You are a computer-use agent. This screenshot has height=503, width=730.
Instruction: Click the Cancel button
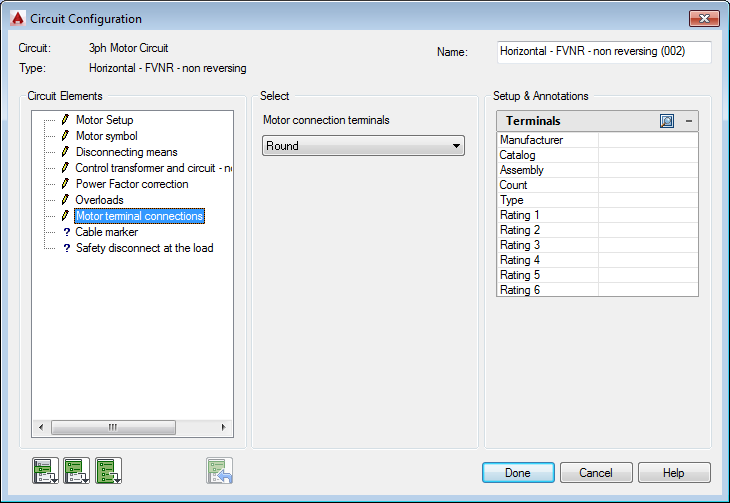tap(596, 472)
